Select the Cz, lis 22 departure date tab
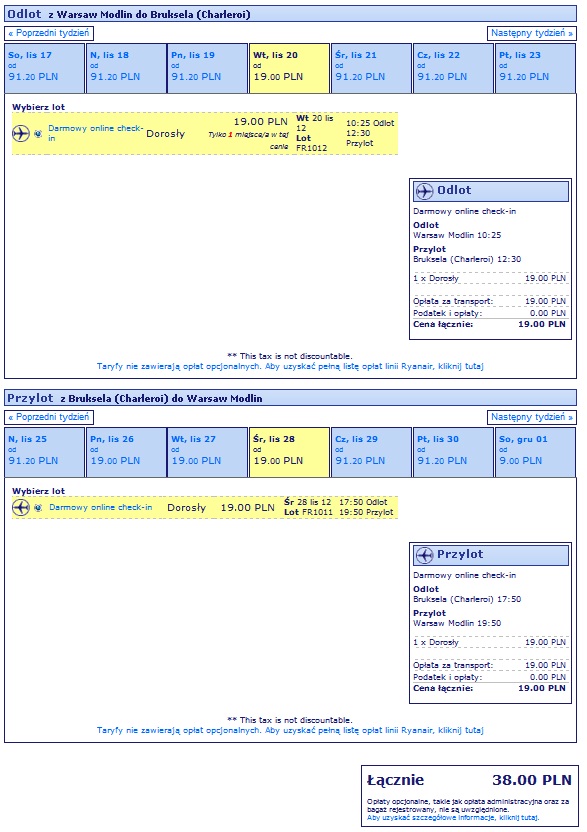Viewport: 587px width, 832px height. (453, 68)
